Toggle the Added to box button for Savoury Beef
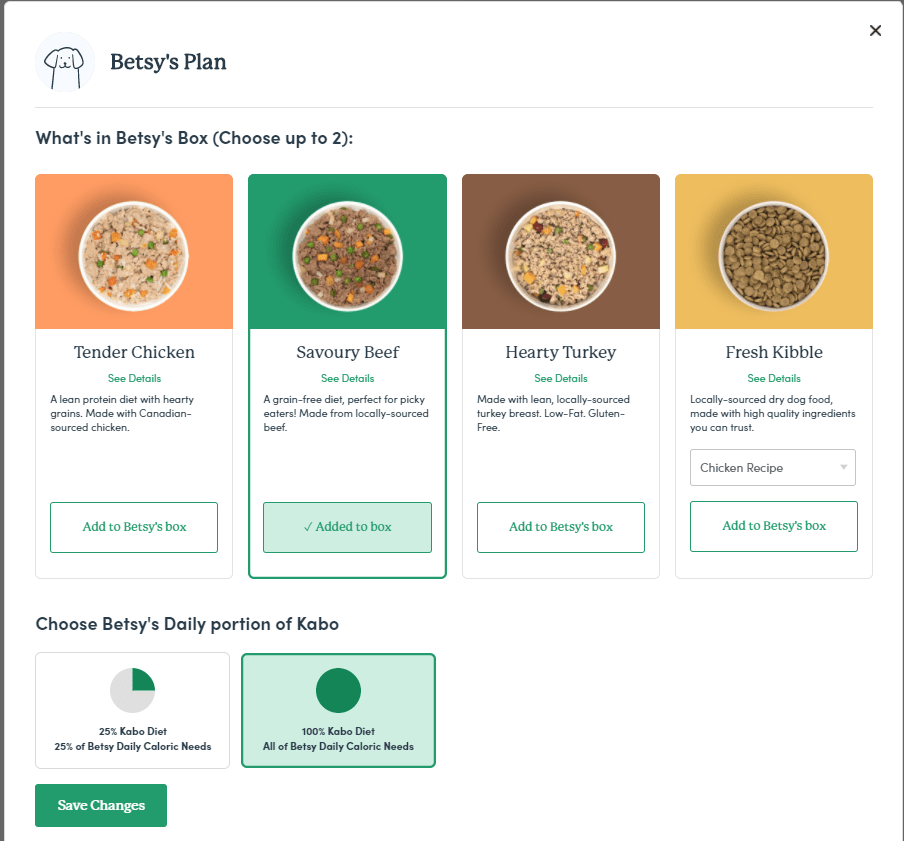Viewport: 904px width, 841px height. (347, 527)
